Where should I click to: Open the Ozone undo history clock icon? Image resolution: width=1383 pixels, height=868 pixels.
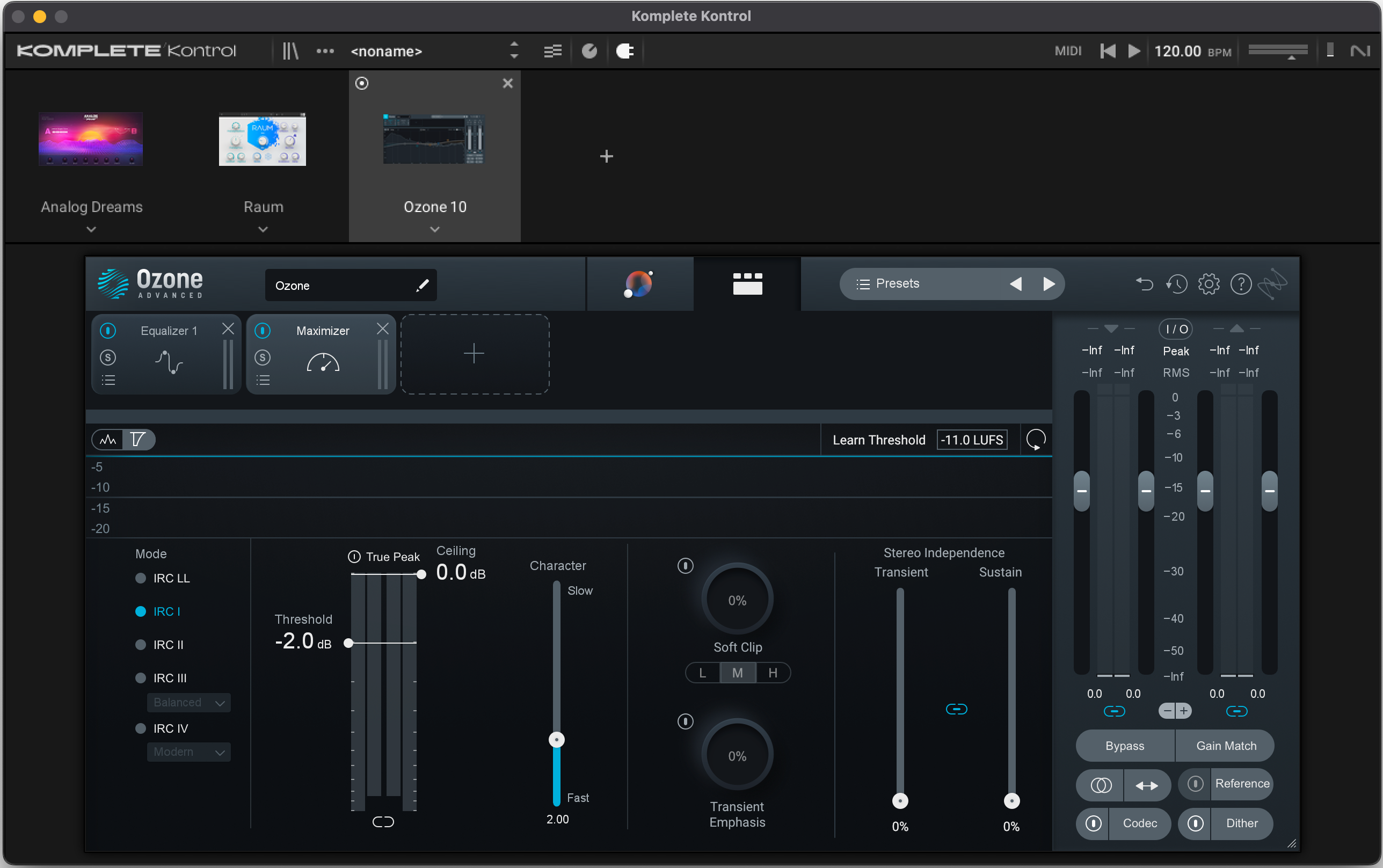(1176, 283)
